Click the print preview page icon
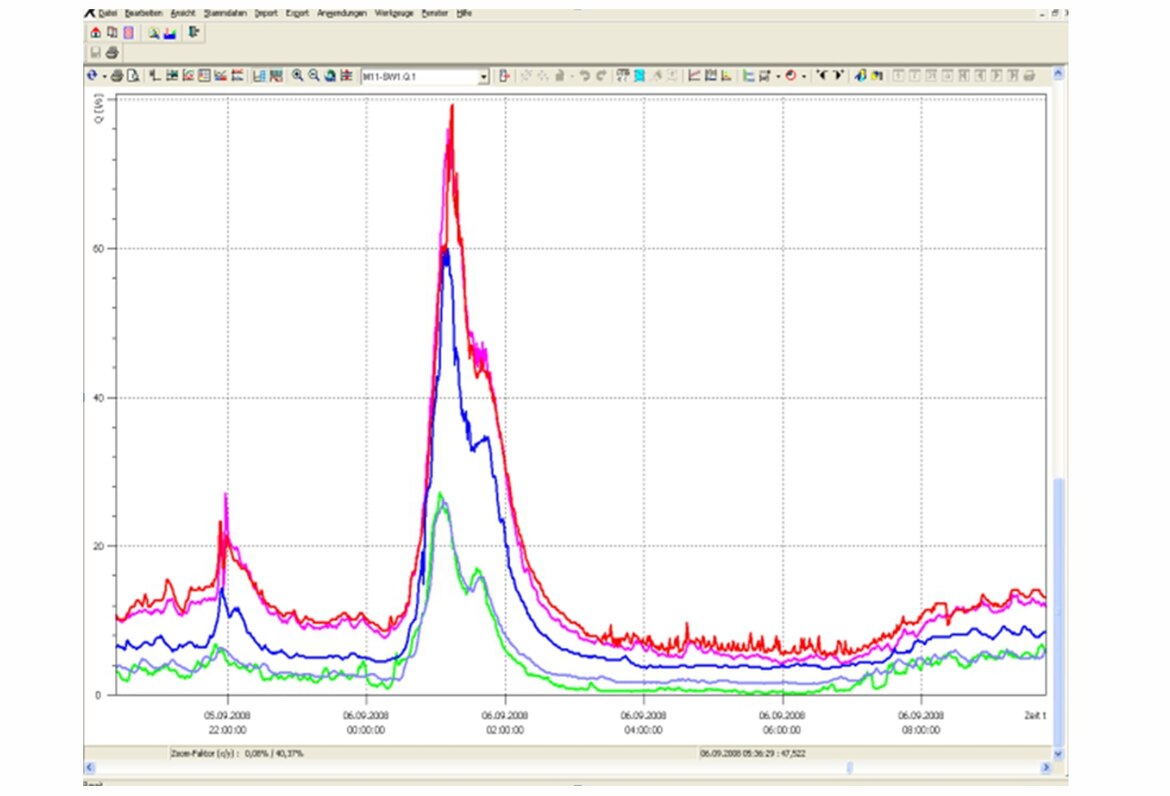 133,76
